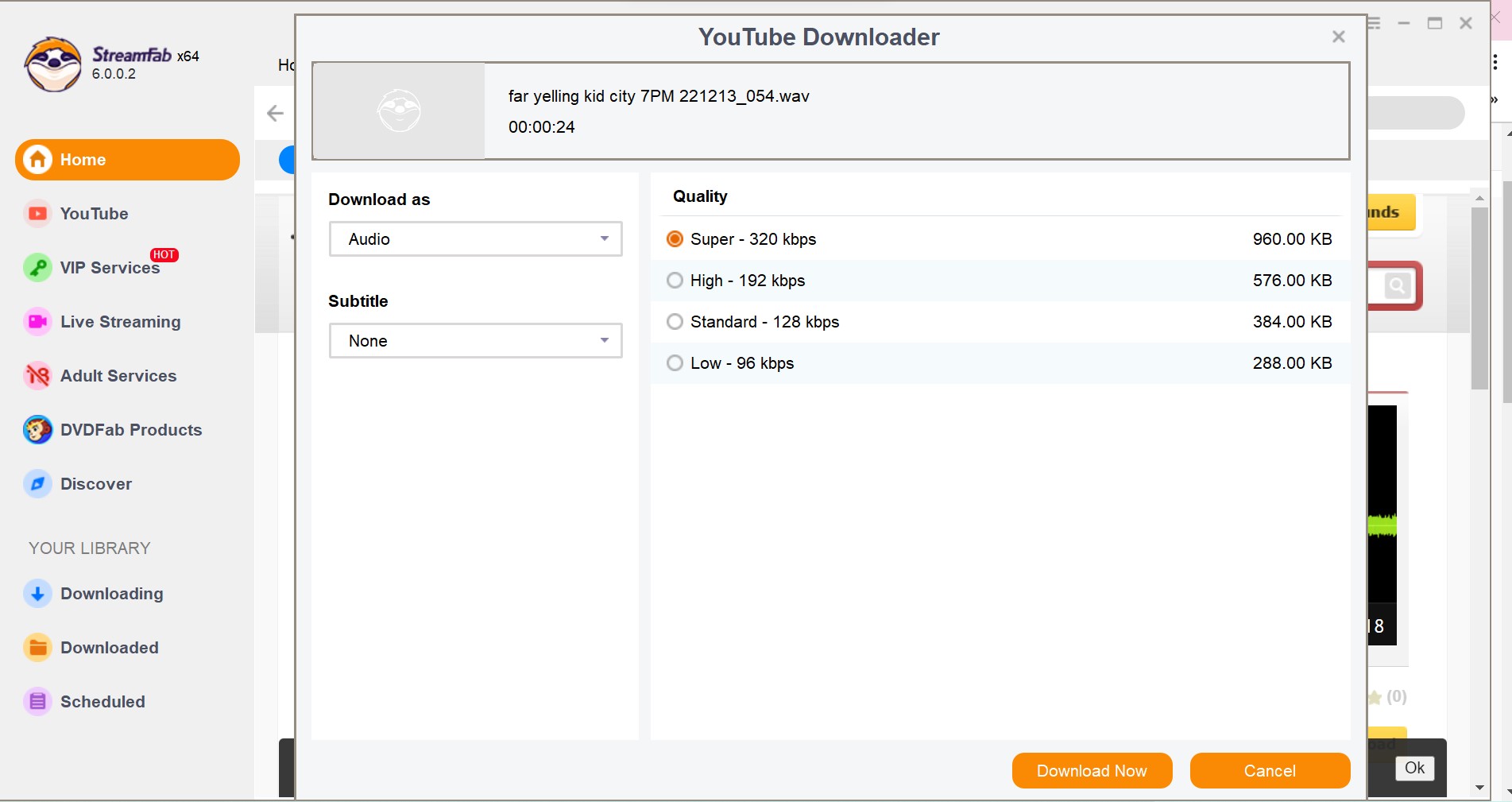Click the vertical three-dot menu icon
Image resolution: width=1512 pixels, height=802 pixels.
coord(1495,62)
